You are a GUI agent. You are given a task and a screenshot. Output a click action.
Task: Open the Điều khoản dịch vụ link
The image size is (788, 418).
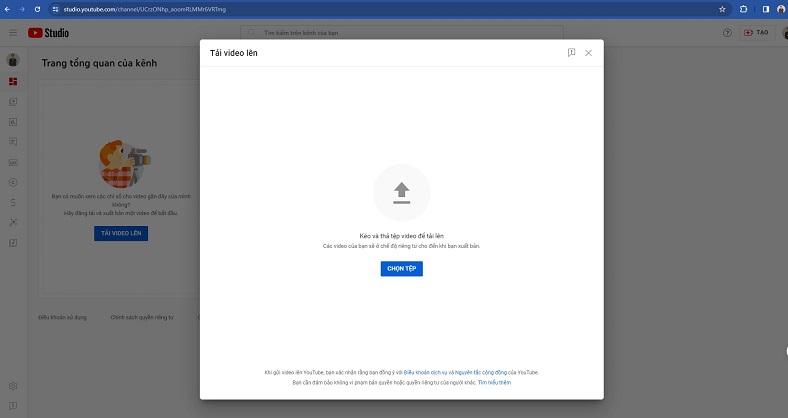click(425, 373)
